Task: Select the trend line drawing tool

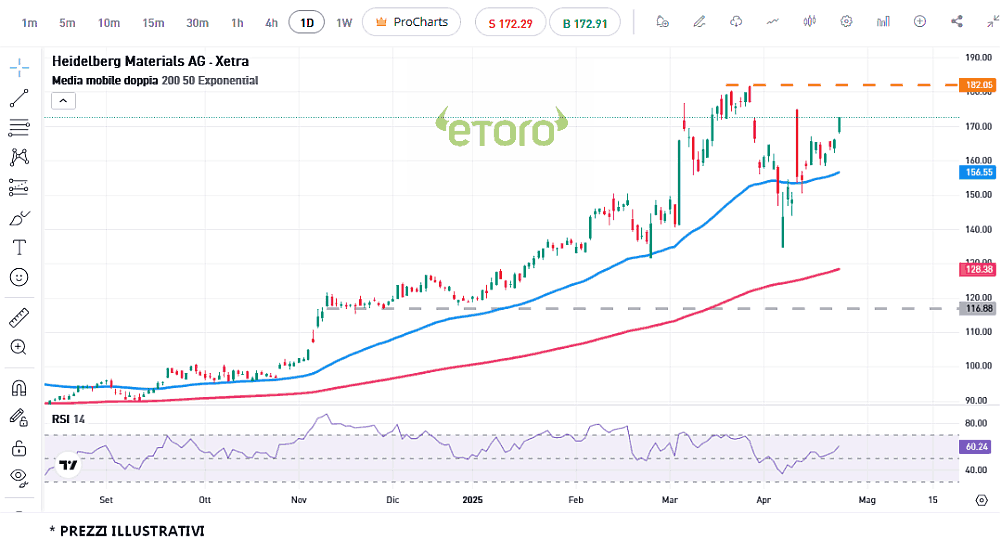Action: [x=19, y=98]
